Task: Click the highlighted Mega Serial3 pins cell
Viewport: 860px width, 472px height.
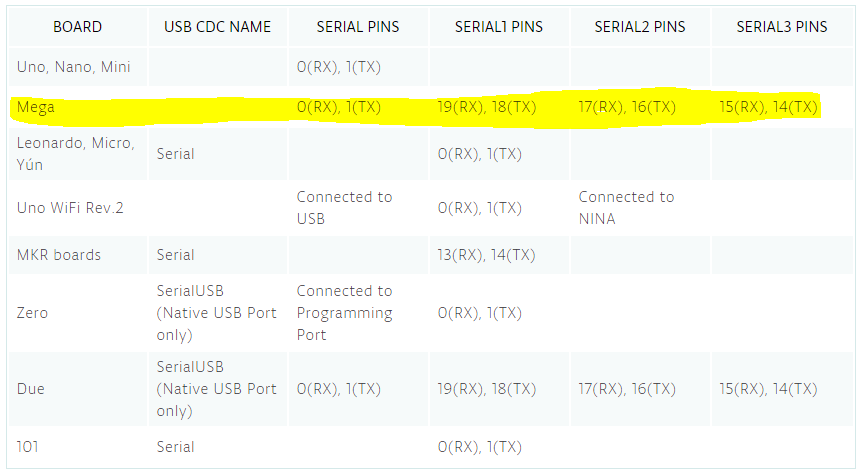Action: [x=768, y=107]
